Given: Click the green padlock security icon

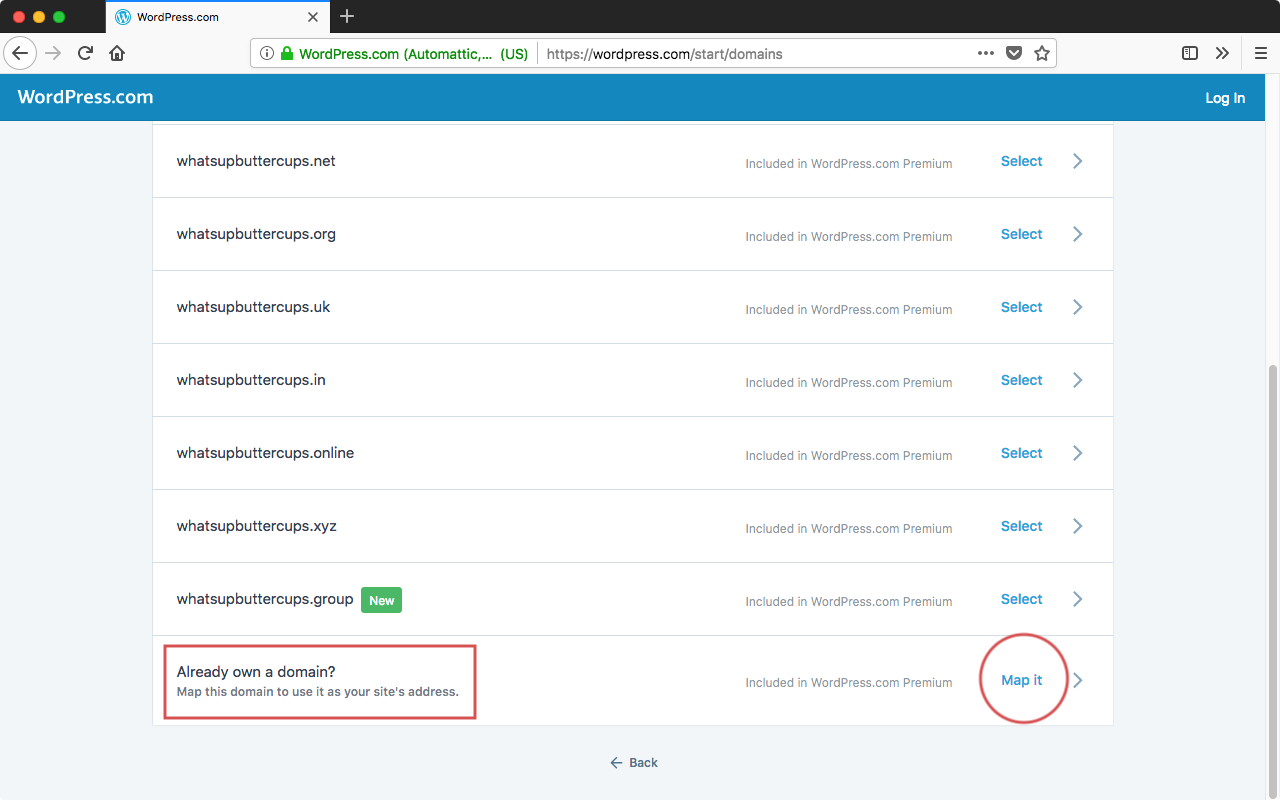Looking at the screenshot, I should pyautogui.click(x=287, y=54).
